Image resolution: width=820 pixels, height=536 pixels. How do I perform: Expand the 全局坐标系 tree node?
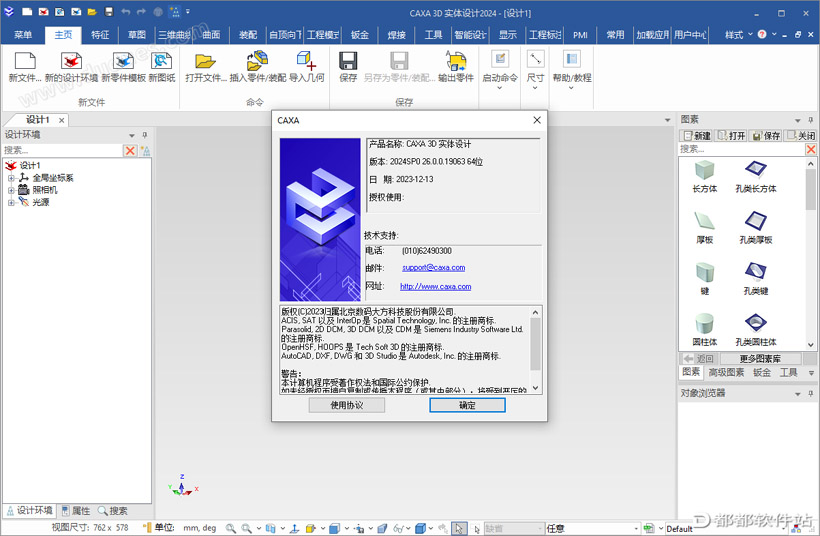click(11, 178)
